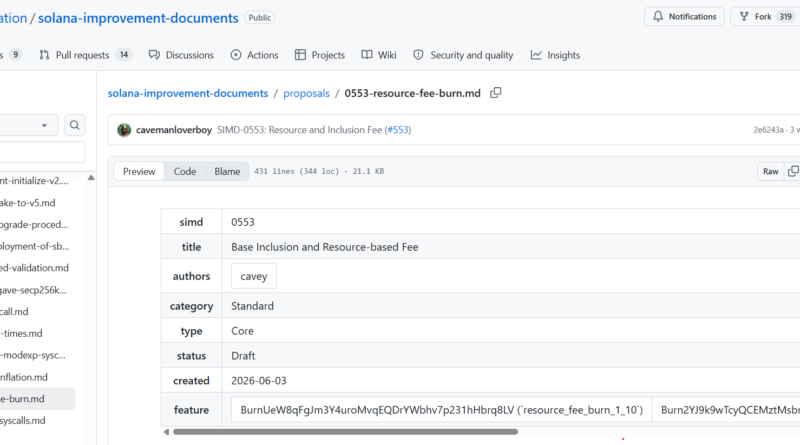
Task: Click the authors value cavey
Action: tap(254, 276)
